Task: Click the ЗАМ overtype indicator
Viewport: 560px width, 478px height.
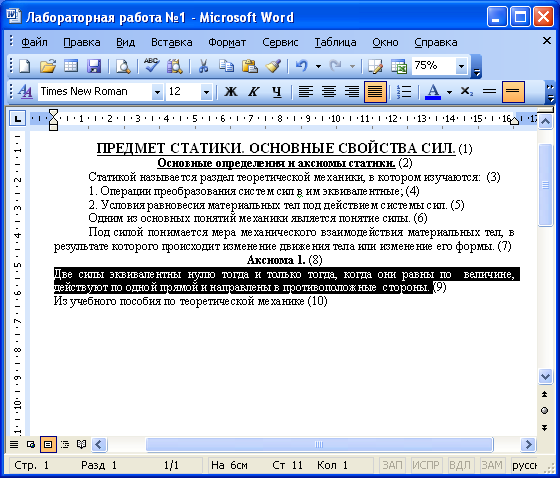Action: tap(492, 465)
